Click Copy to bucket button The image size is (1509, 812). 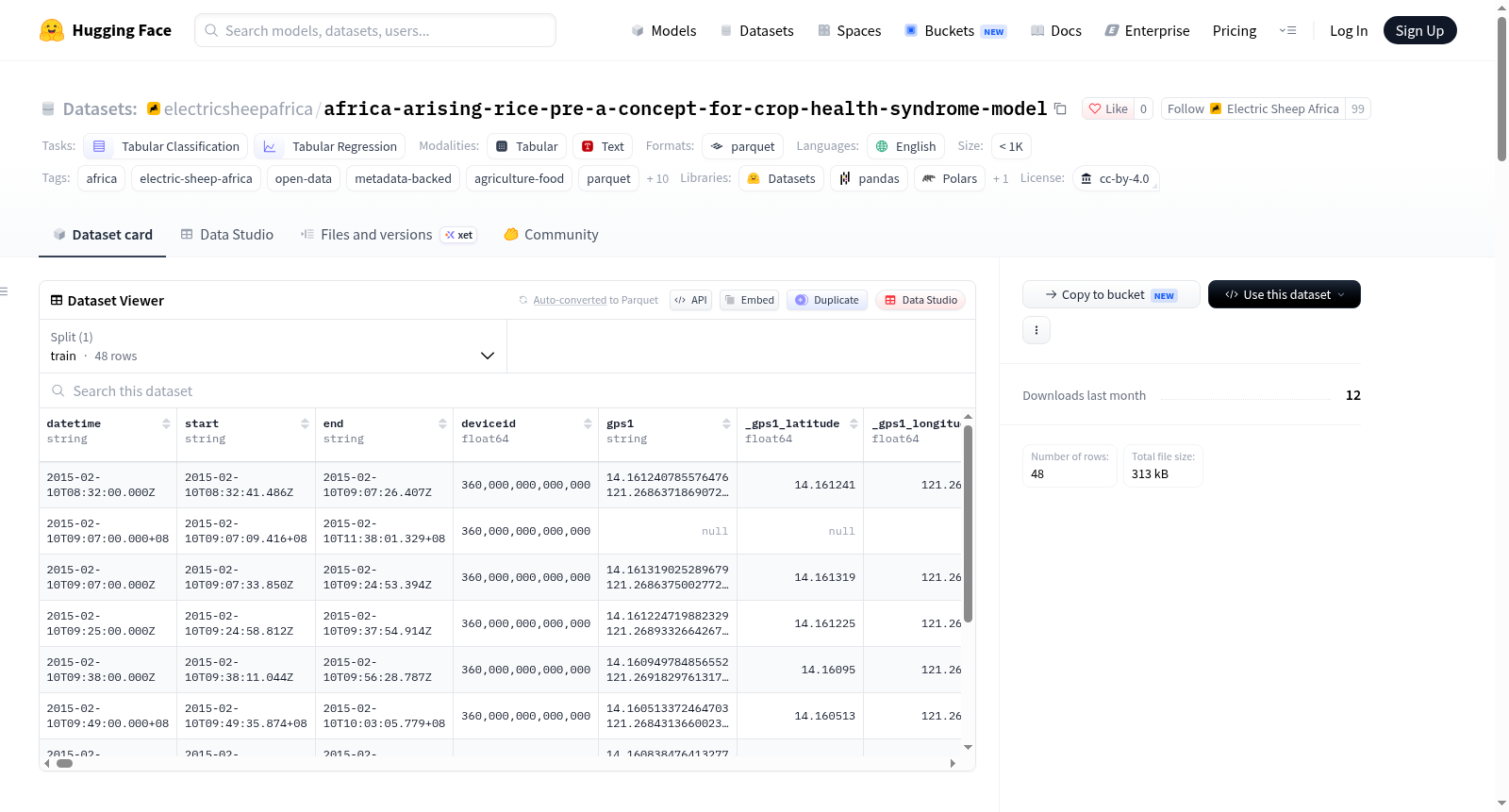pos(1111,294)
